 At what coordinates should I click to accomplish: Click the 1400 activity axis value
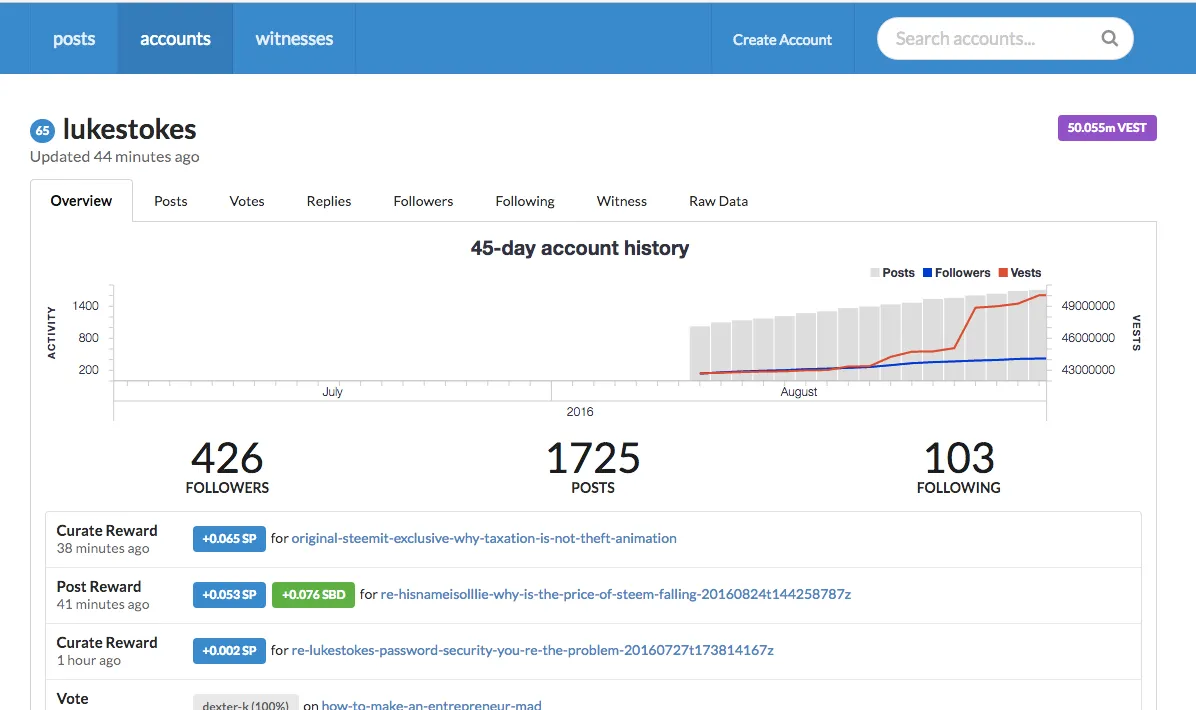(x=85, y=306)
